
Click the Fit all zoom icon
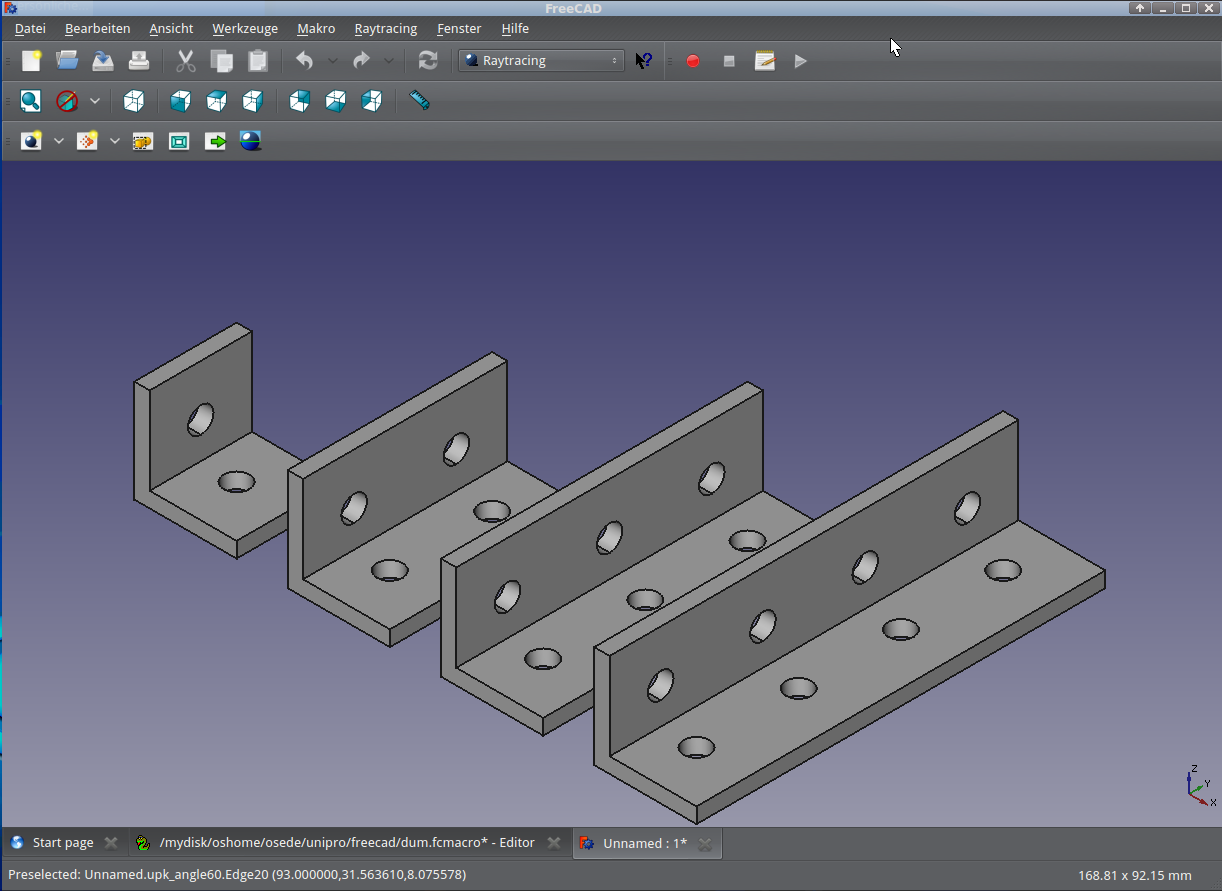pyautogui.click(x=31, y=101)
